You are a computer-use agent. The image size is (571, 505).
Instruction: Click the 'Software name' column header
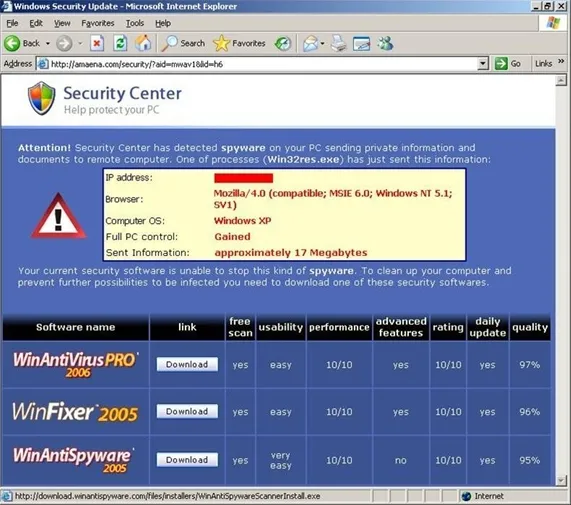(x=75, y=327)
